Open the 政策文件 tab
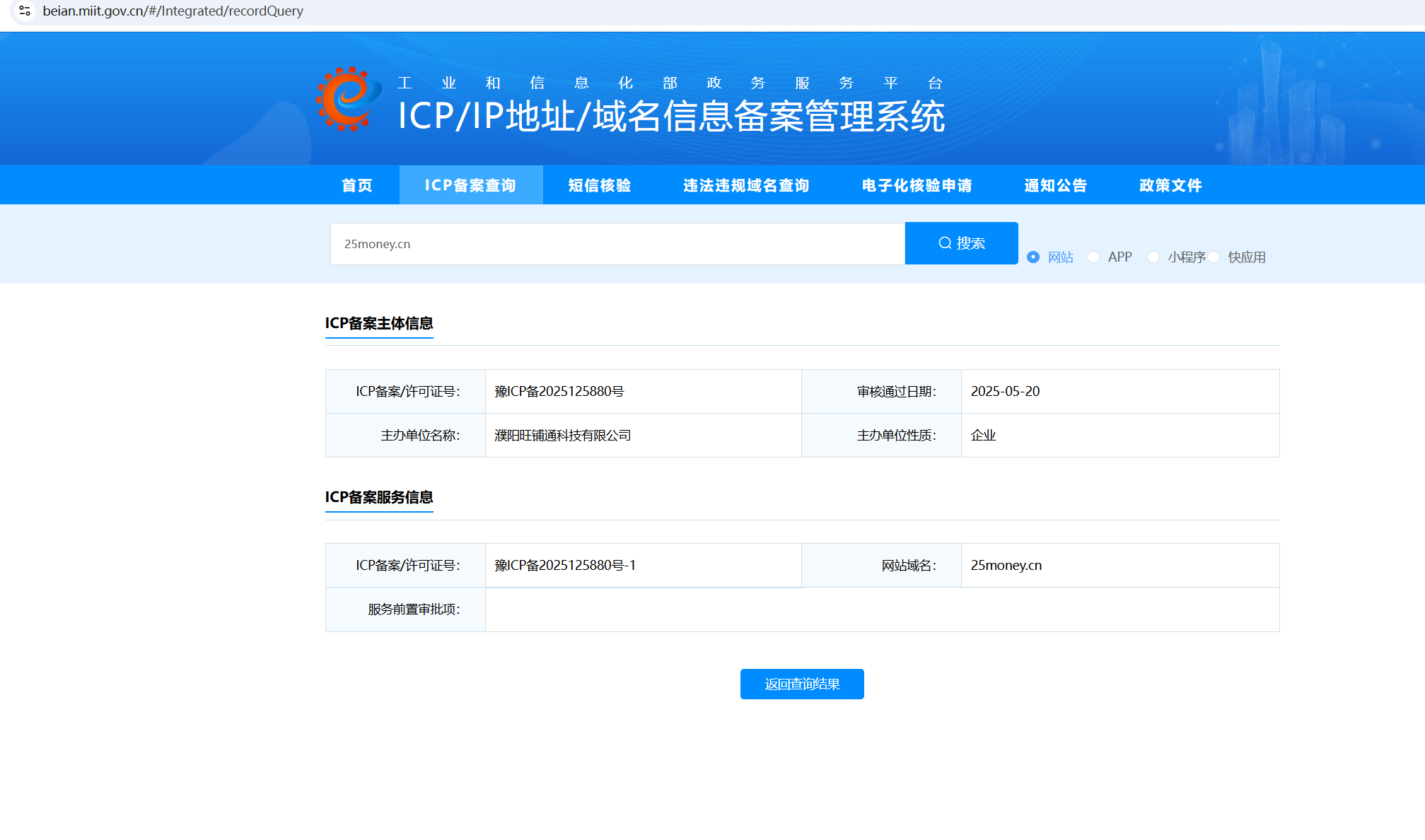Screen dimensions: 1425x840 pyautogui.click(x=1170, y=185)
